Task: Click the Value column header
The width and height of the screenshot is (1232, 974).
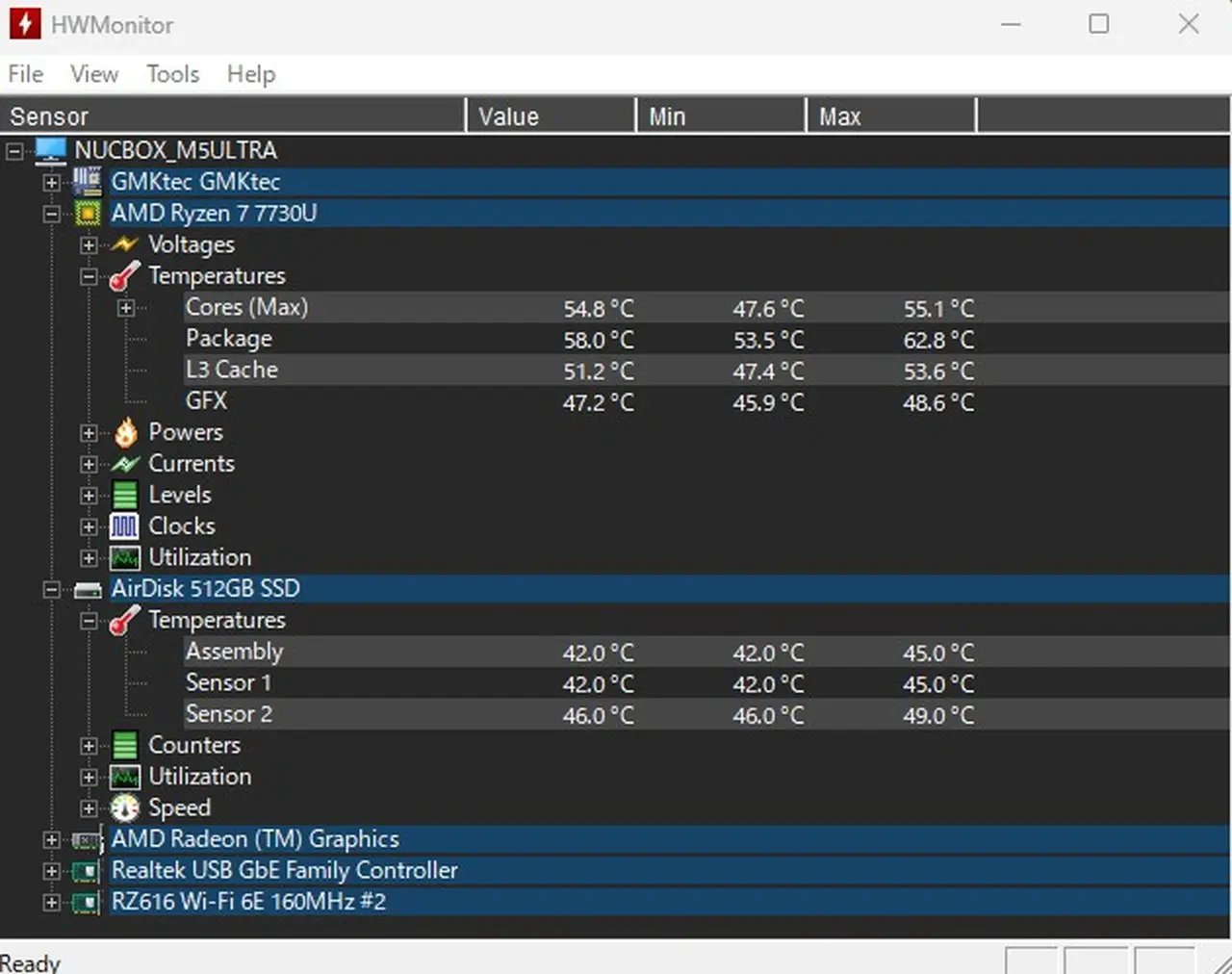Action: pyautogui.click(x=549, y=116)
